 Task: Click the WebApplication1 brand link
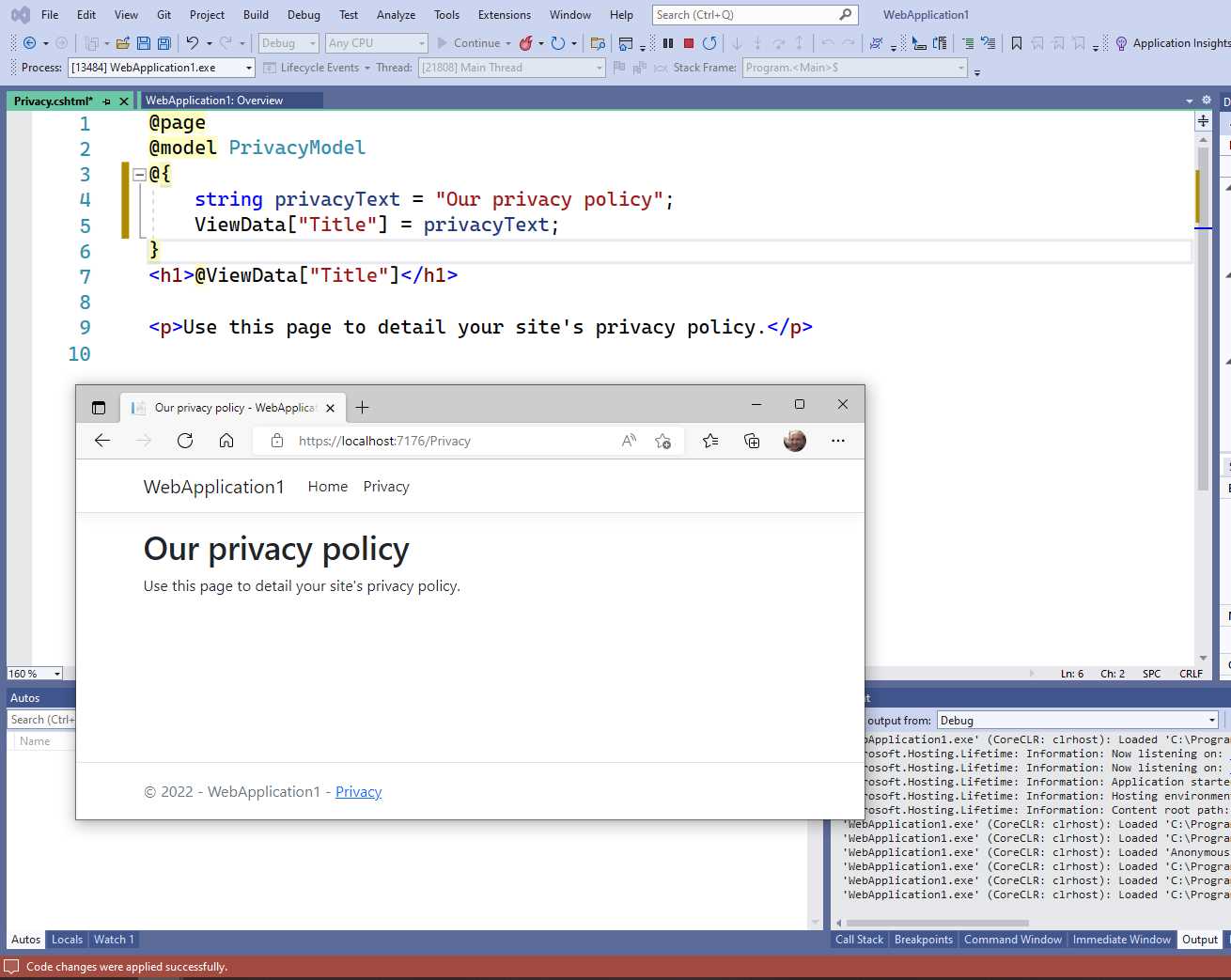(214, 487)
